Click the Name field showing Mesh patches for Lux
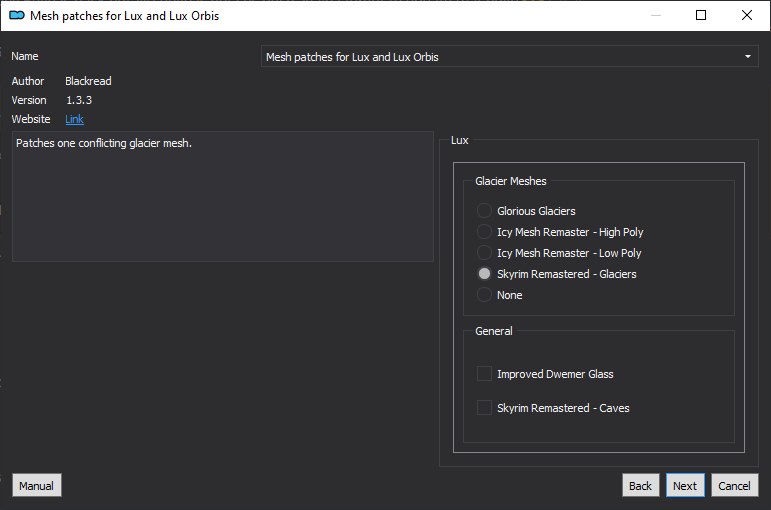The width and height of the screenshot is (771, 510). click(x=509, y=57)
